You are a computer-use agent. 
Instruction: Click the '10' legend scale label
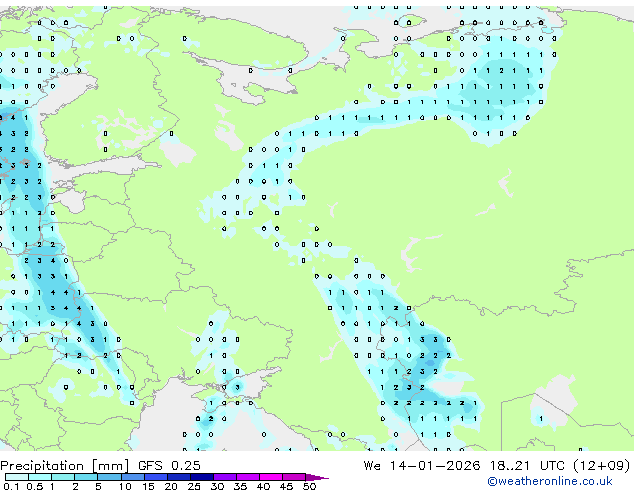pyautogui.click(x=125, y=486)
